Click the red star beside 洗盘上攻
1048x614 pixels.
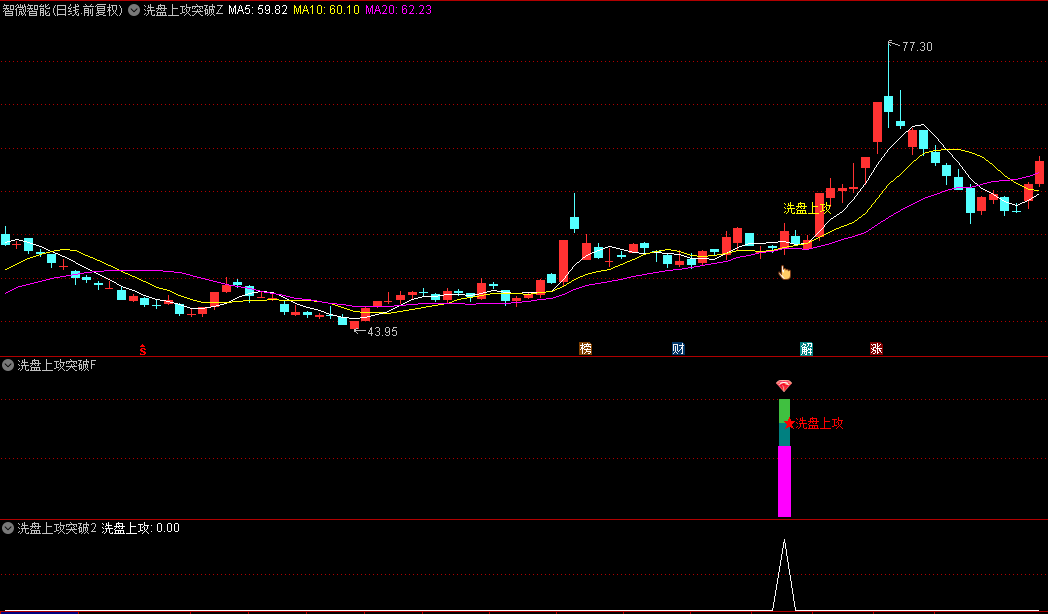click(789, 423)
